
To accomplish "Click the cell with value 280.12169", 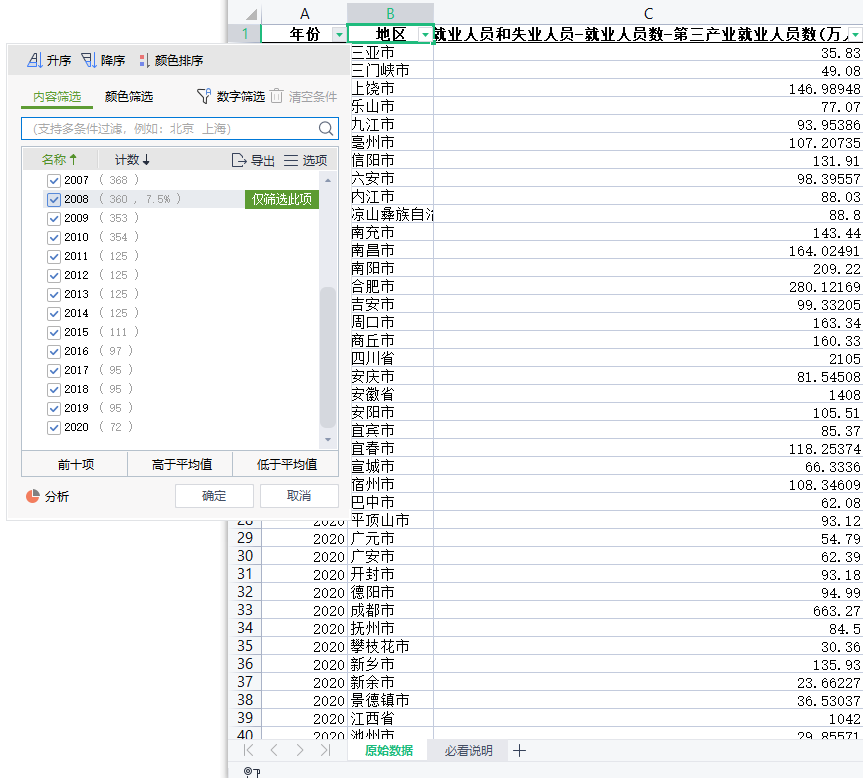I will [x=648, y=287].
